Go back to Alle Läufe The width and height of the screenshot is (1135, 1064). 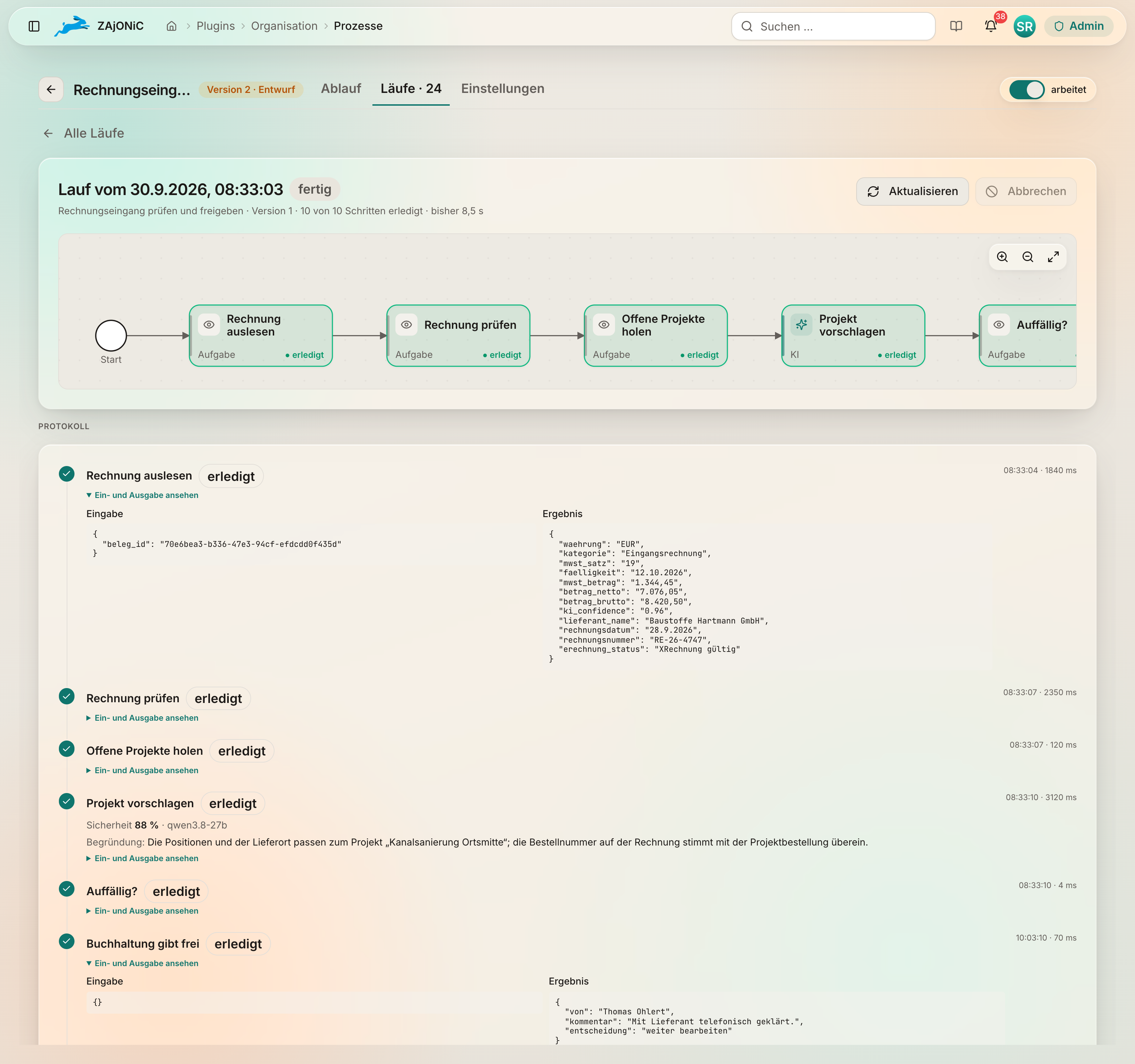coord(83,134)
